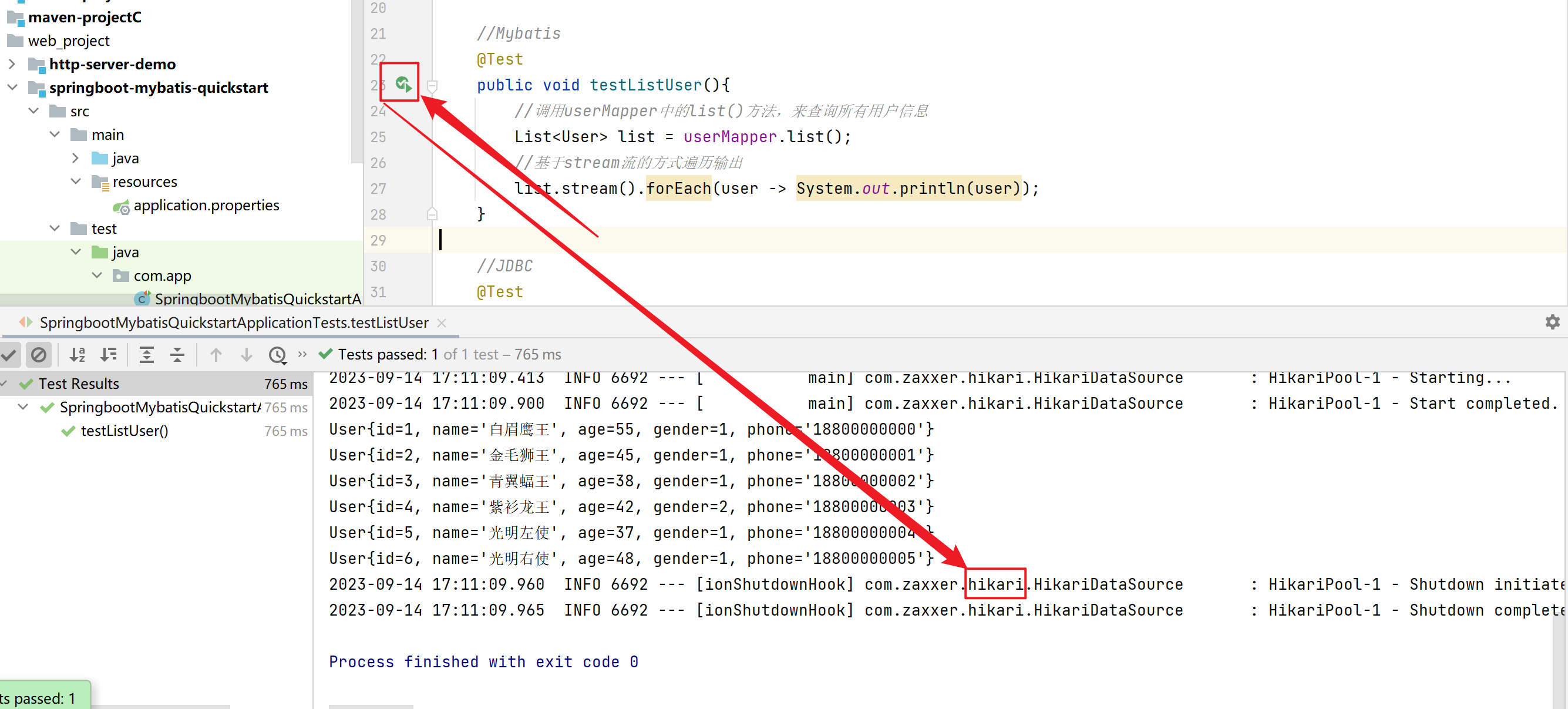Click the User{id=6 output line in console
Viewport: 1568px width, 709px height.
631,558
